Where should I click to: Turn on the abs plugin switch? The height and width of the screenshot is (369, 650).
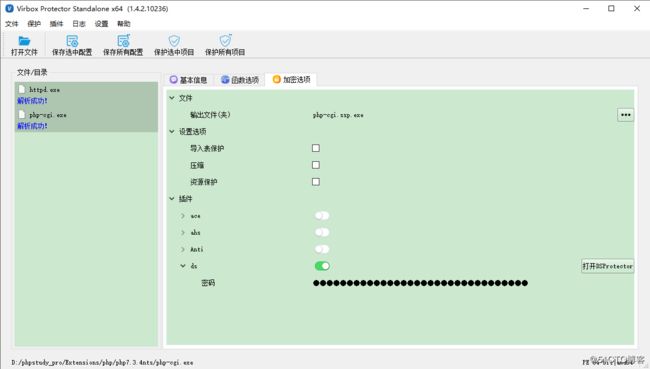[x=322, y=232]
